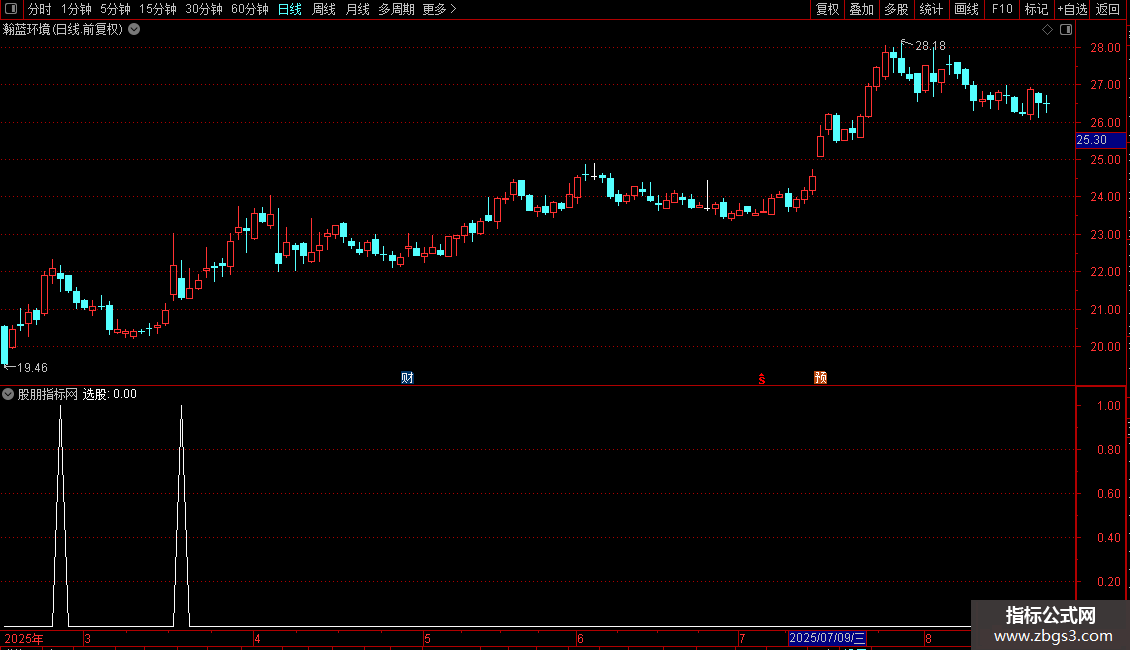
Task: Switch to 周线 weekly chart
Action: 324,9
